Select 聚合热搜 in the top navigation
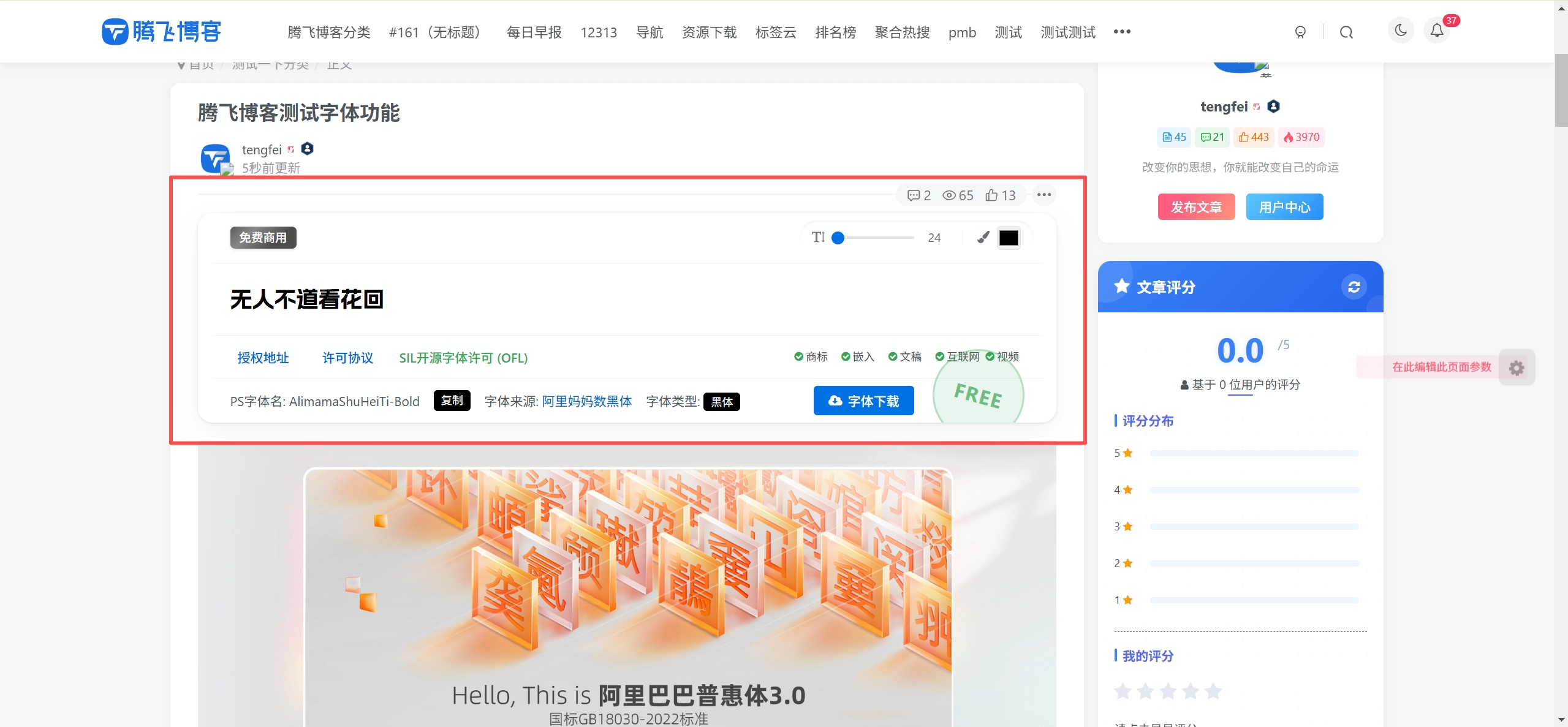1568x727 pixels. pyautogui.click(x=901, y=32)
